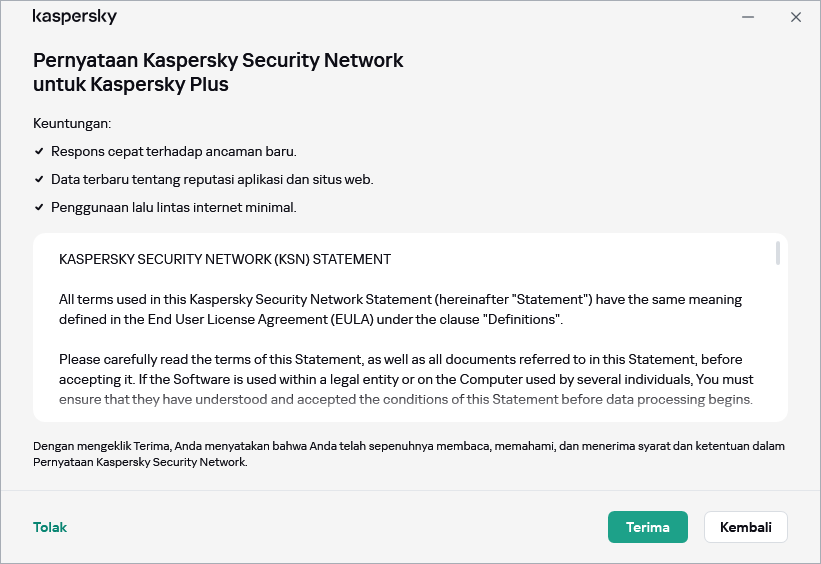This screenshot has width=821, height=564.
Task: Click the 'Keuntungan:' label
Action: tap(72, 123)
